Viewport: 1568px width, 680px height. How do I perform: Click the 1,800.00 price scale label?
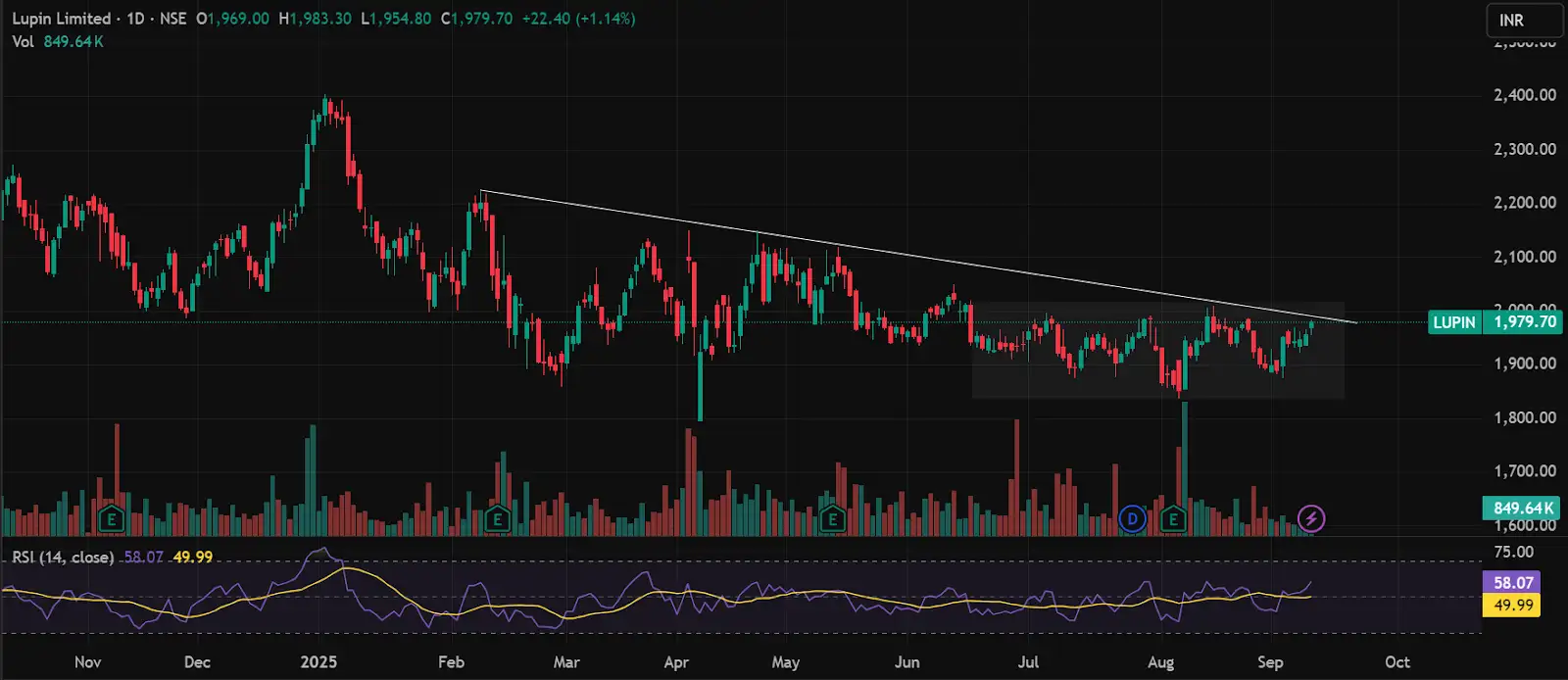[1525, 417]
